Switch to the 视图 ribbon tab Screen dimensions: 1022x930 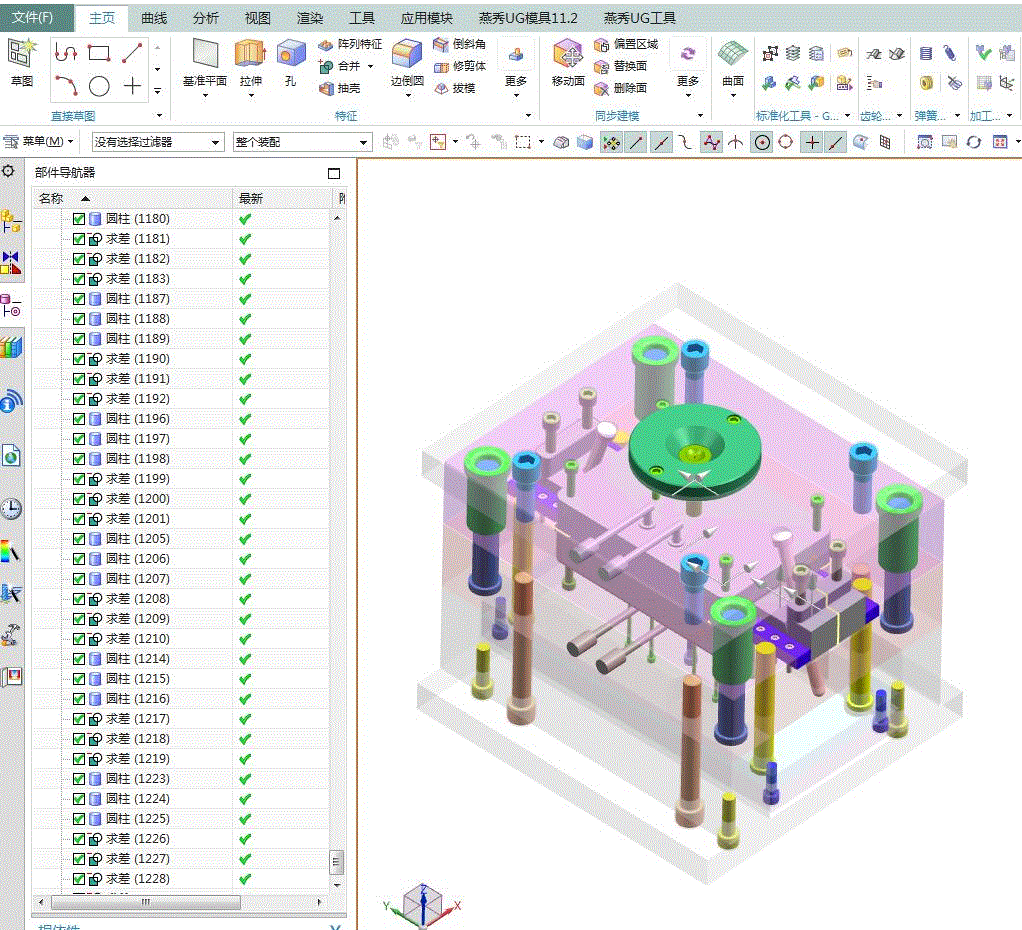257,18
